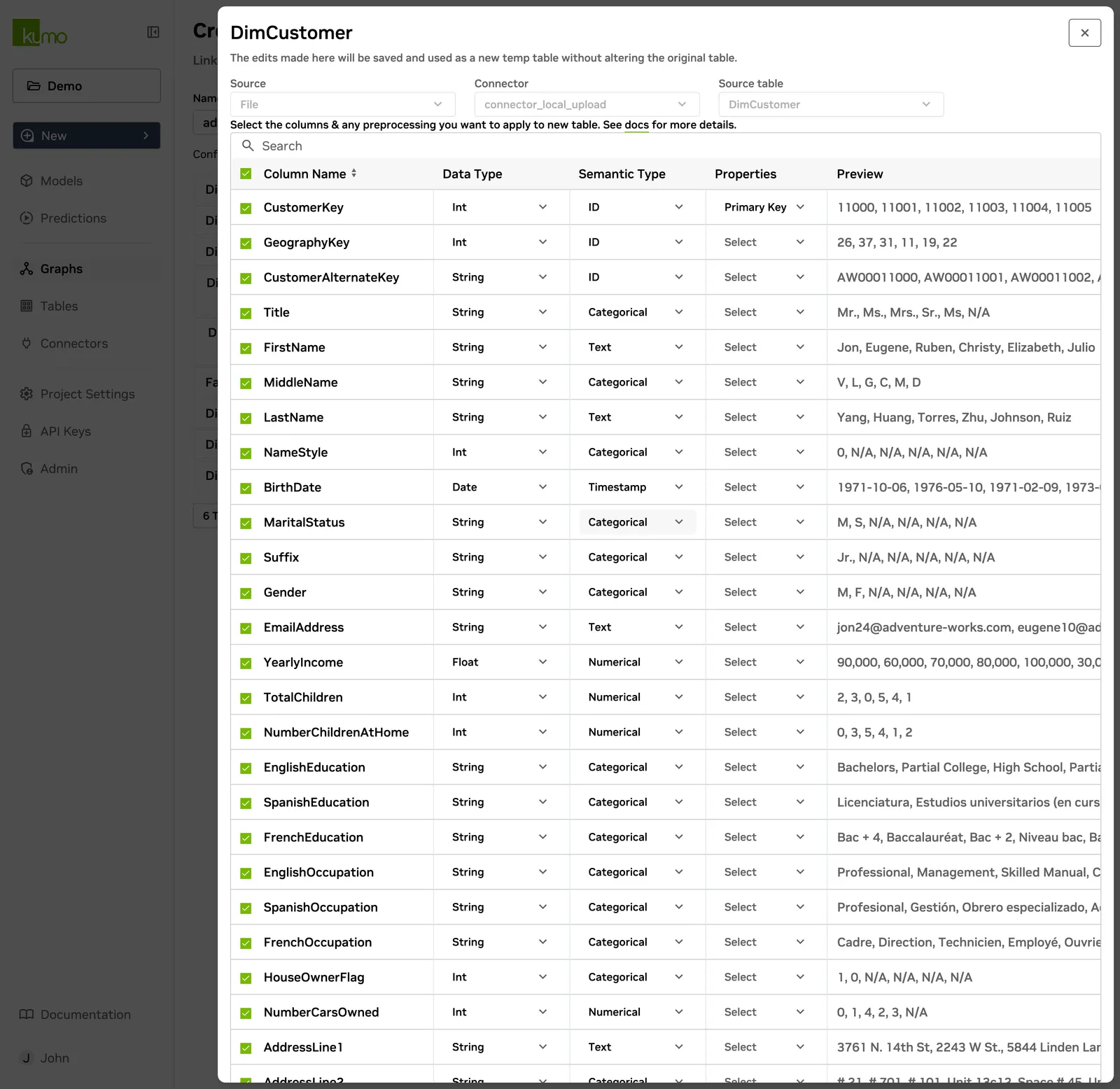Image resolution: width=1120 pixels, height=1089 pixels.
Task: Open the Predictions icon in sidebar
Action: click(27, 218)
